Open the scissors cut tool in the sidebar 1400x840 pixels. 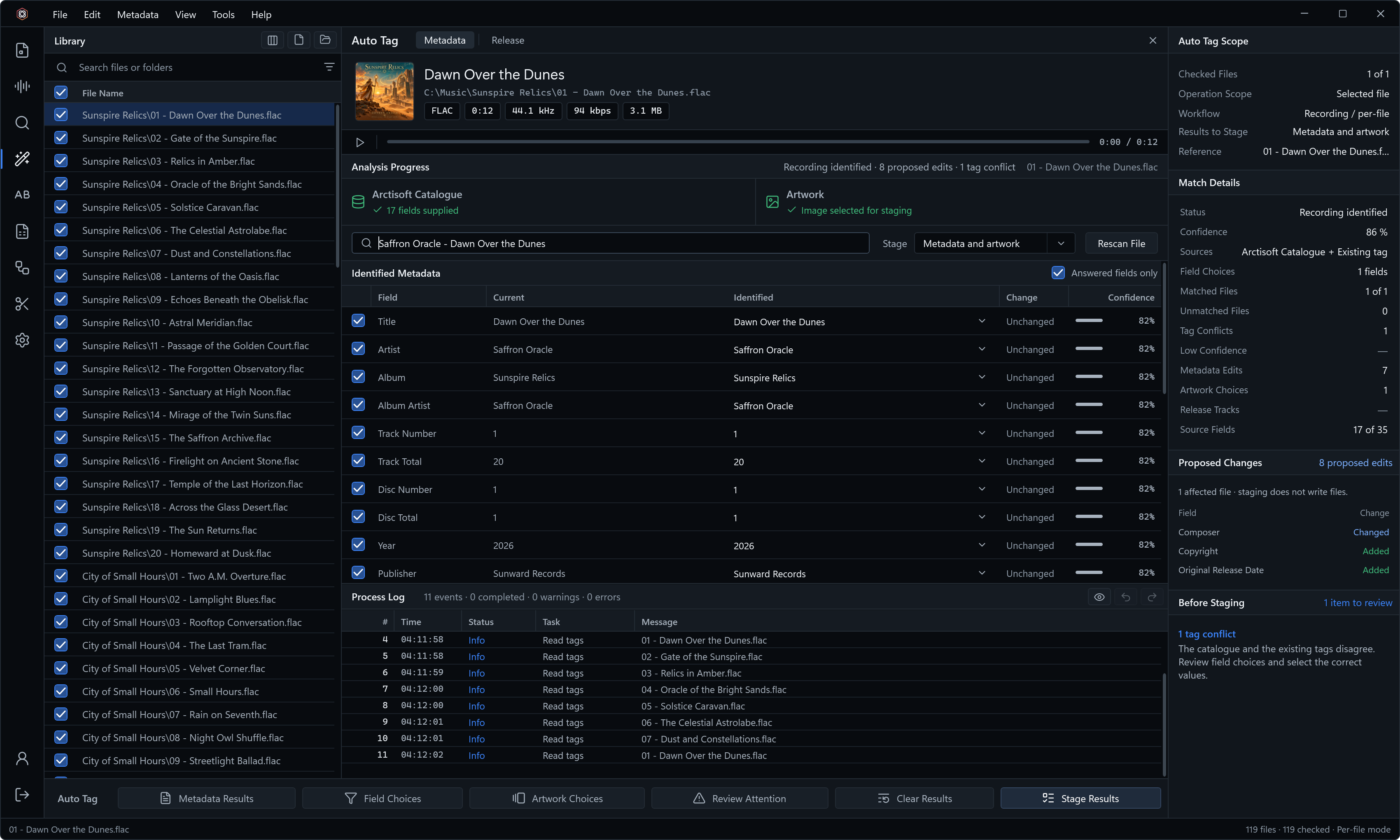tap(22, 304)
